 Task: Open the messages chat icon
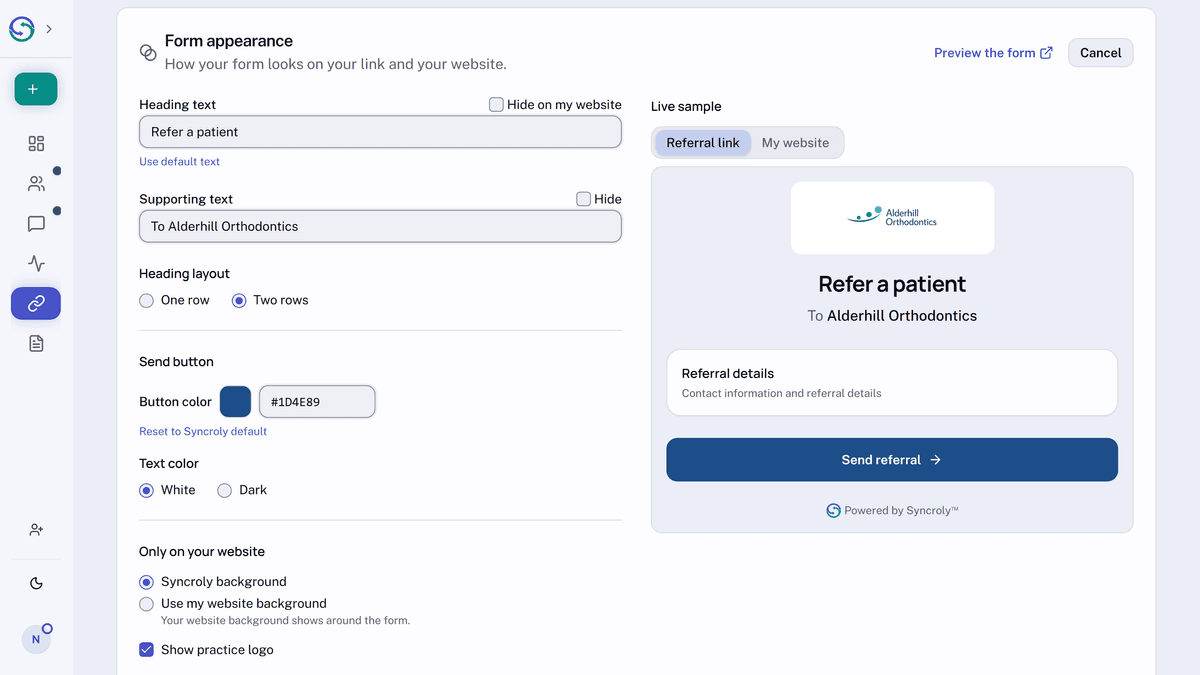click(x=36, y=224)
